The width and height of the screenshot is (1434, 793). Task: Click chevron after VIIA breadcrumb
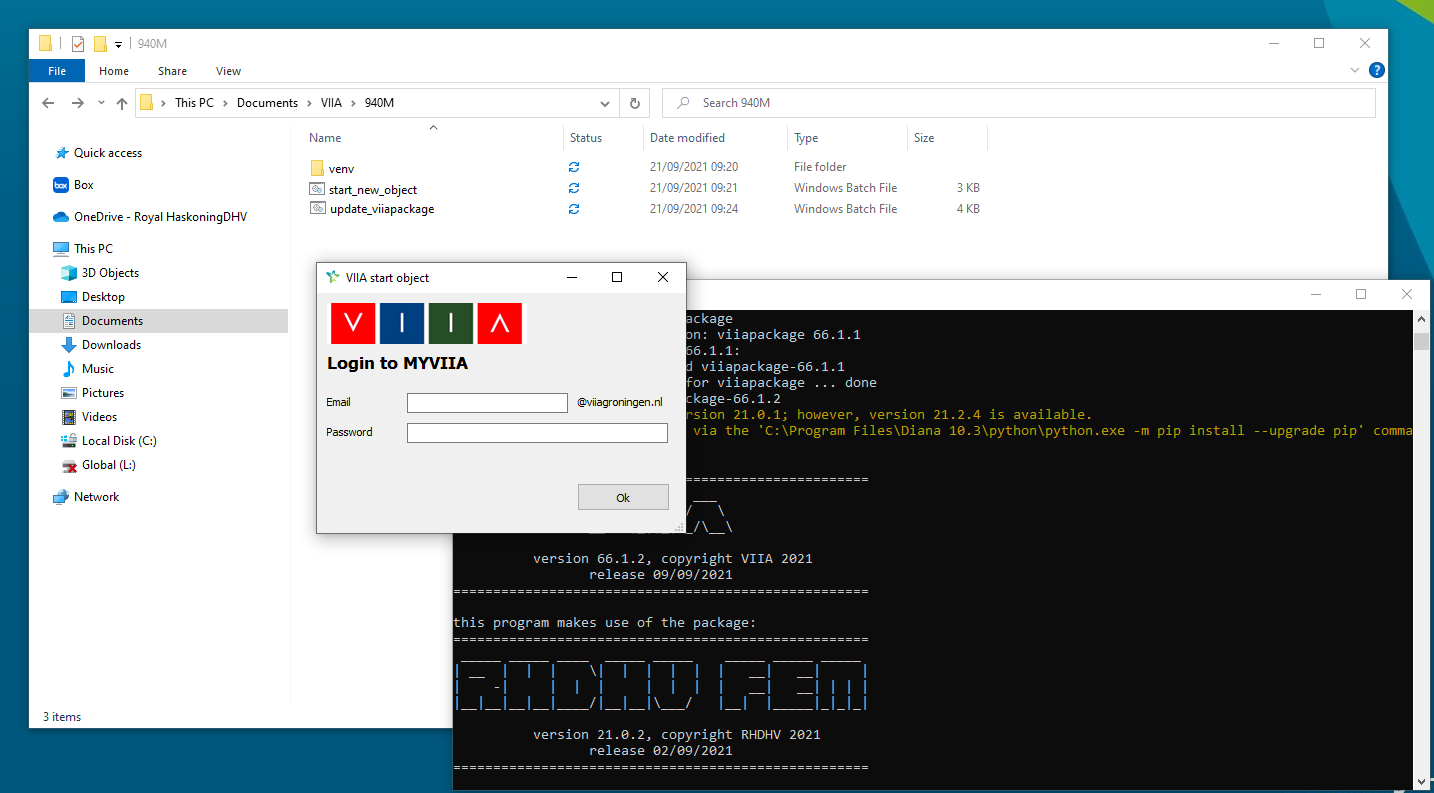point(352,103)
